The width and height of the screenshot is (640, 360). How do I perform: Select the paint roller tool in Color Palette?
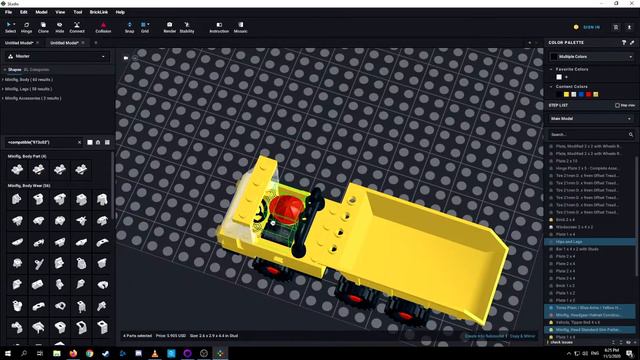click(x=624, y=42)
